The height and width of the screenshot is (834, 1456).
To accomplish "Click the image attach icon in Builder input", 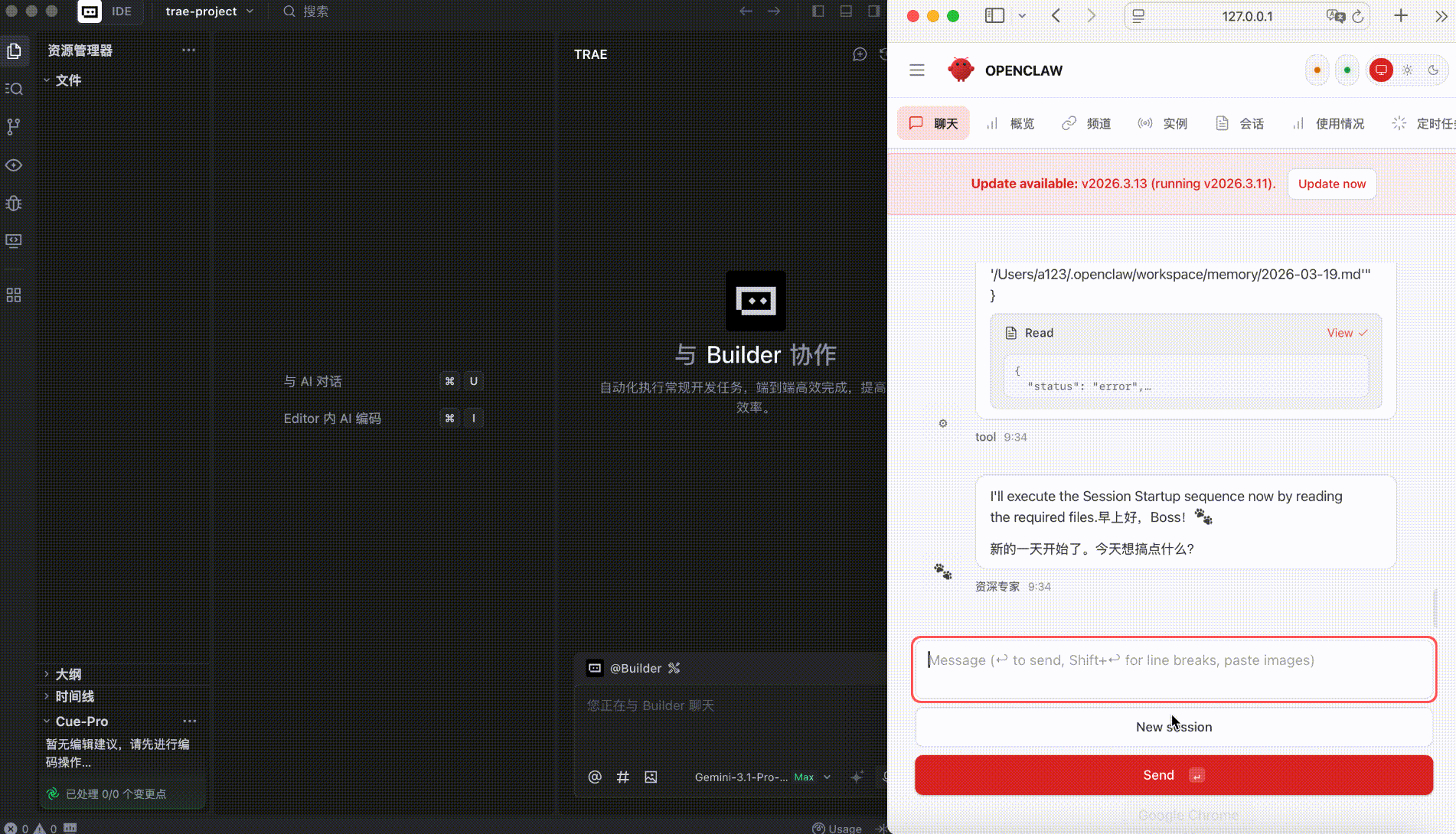I will [x=651, y=777].
